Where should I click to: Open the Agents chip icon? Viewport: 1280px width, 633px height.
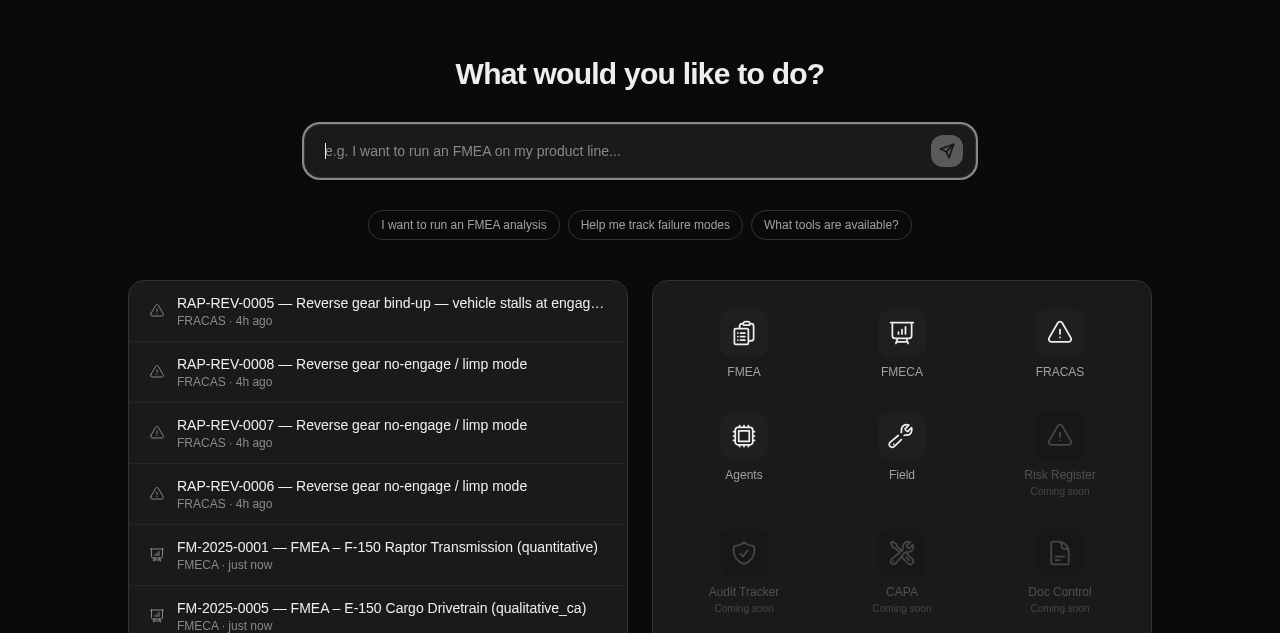pyautogui.click(x=744, y=436)
